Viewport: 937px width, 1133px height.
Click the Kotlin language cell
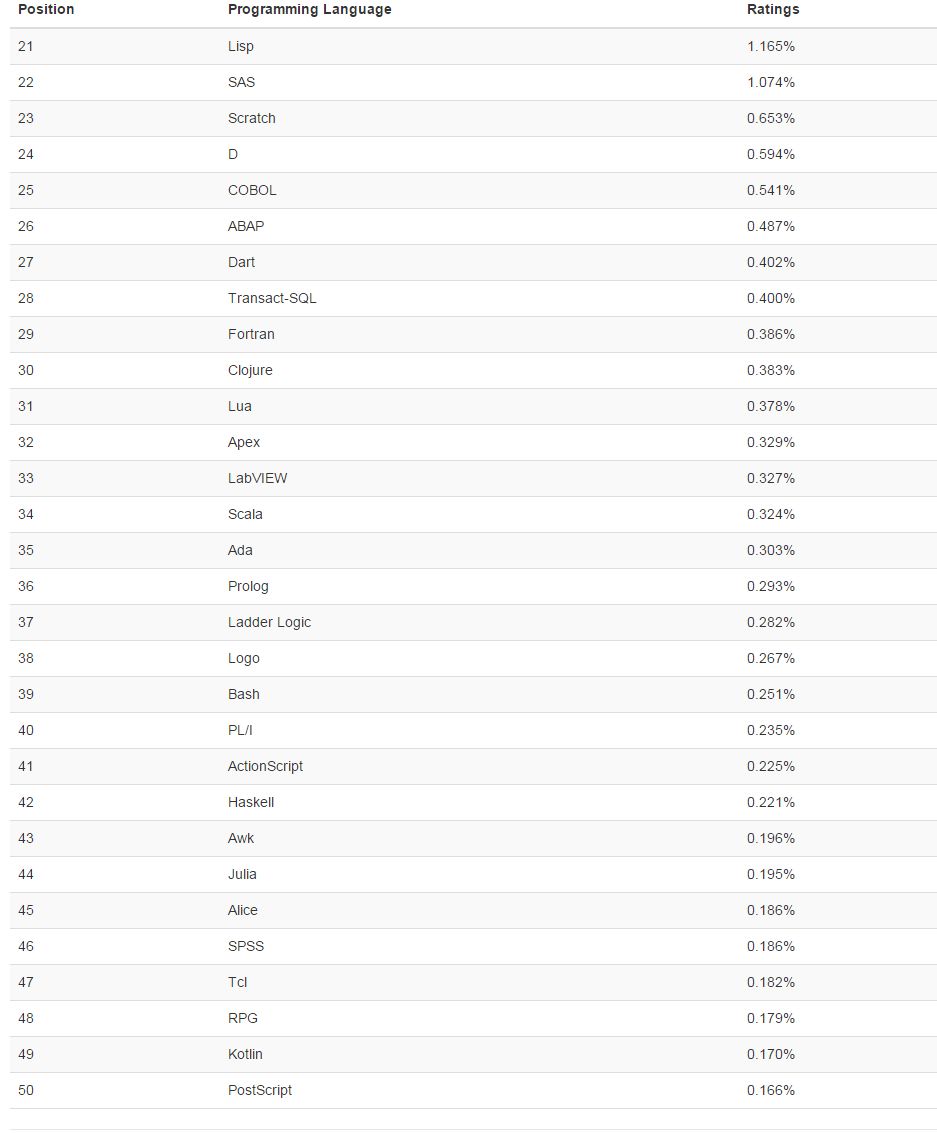coord(245,1054)
